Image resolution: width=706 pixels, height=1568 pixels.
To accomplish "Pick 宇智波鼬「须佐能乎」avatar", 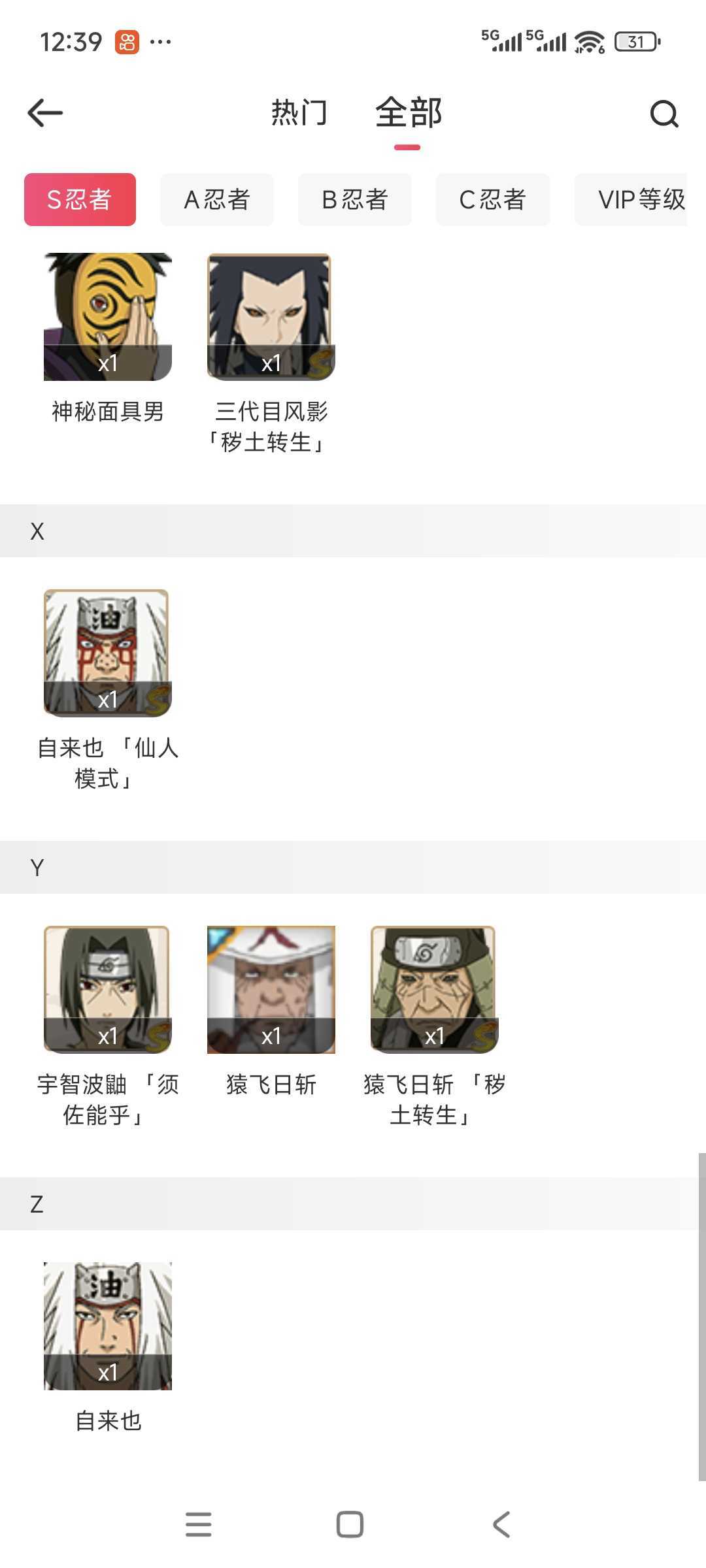I will pyautogui.click(x=108, y=990).
